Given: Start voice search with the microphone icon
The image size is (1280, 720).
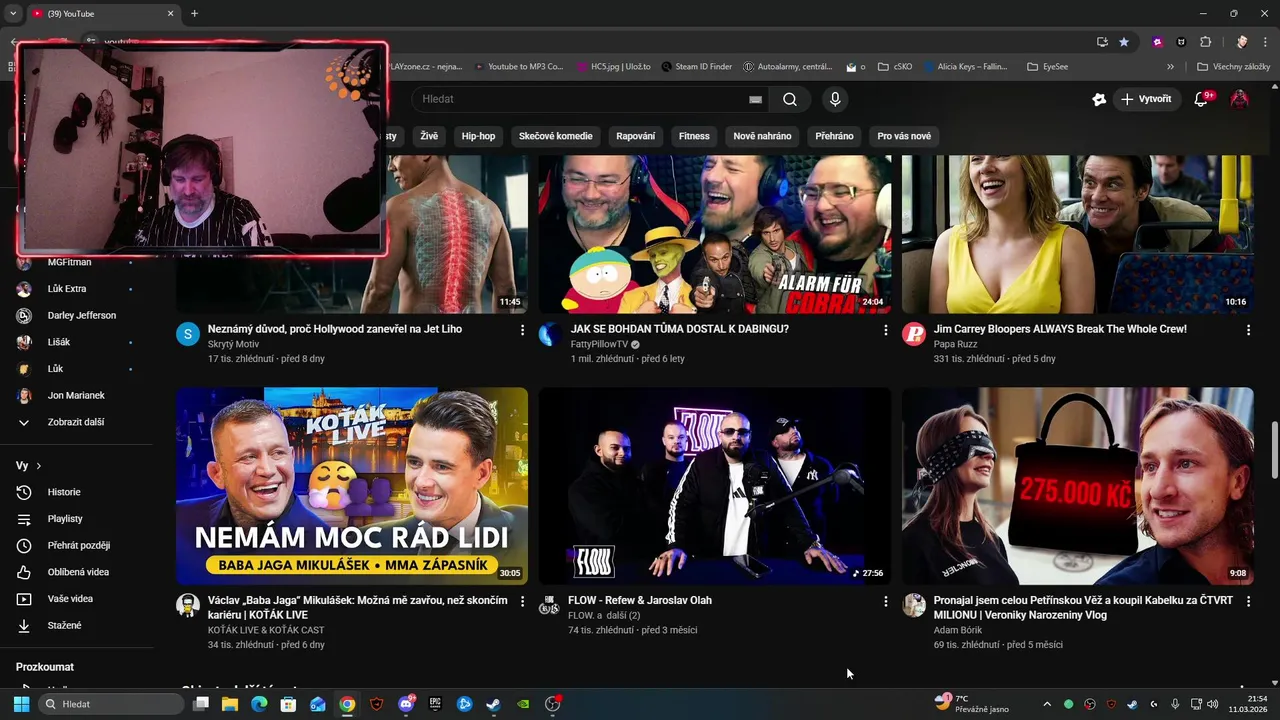Looking at the screenshot, I should point(835,99).
